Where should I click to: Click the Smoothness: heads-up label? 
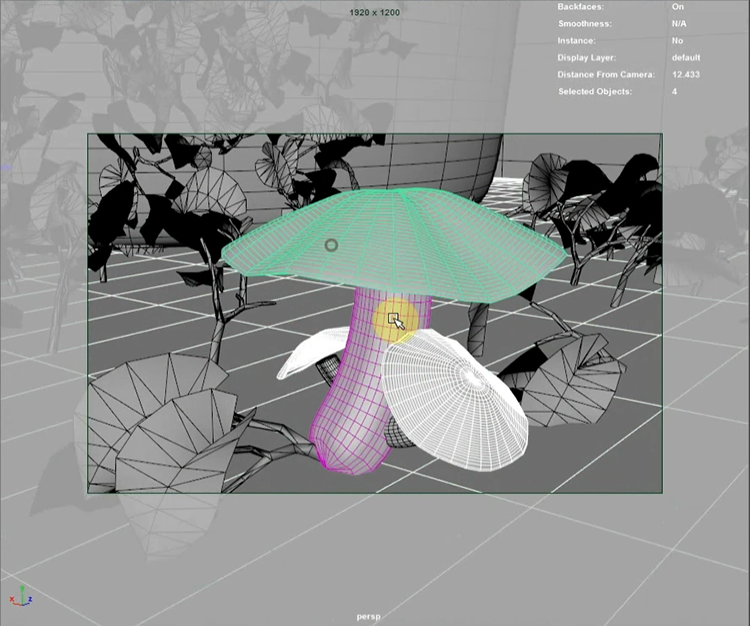[x=585, y=23]
